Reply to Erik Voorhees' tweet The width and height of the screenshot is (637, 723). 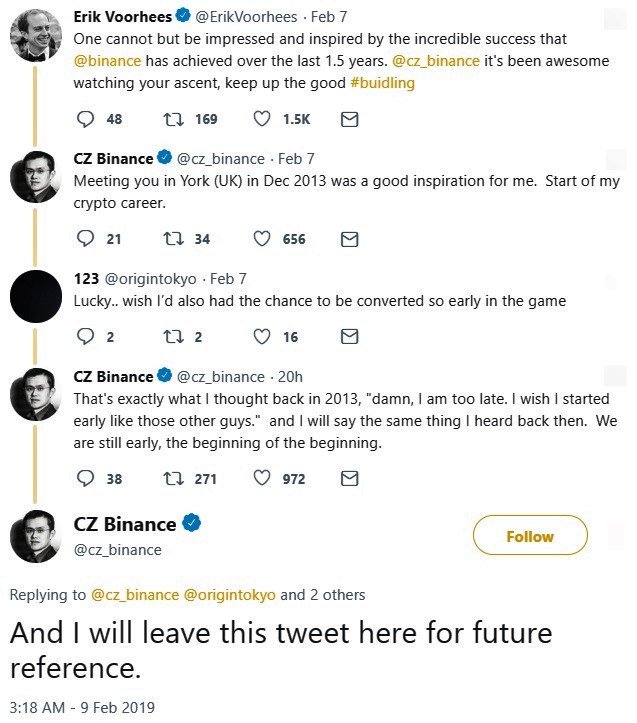(x=86, y=119)
